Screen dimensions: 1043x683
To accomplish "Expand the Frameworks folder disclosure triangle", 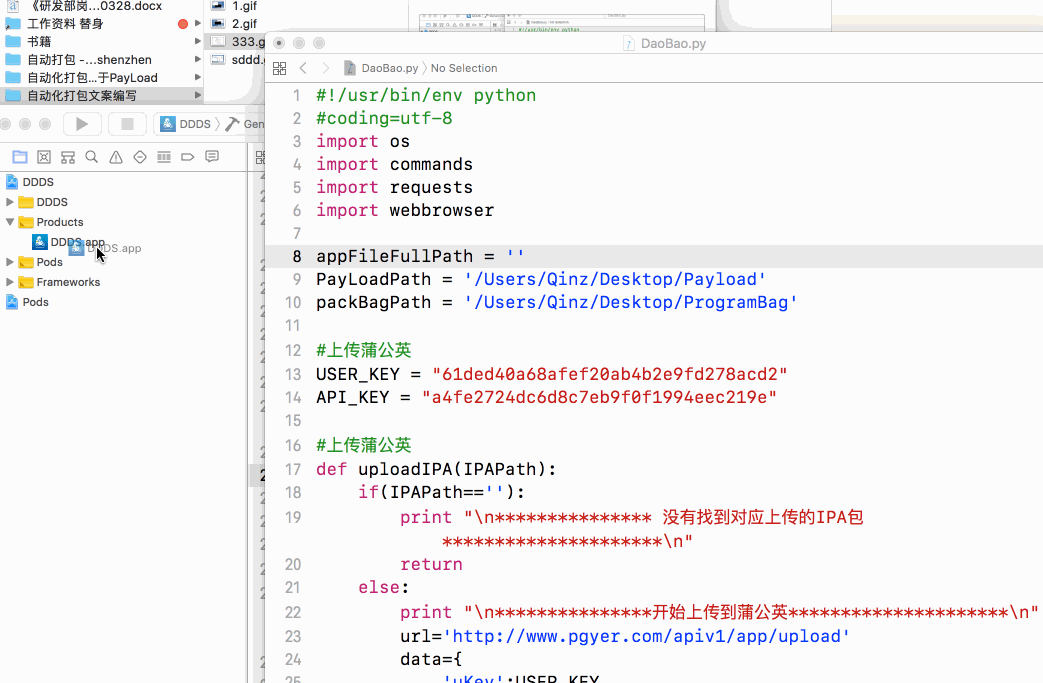I will tap(9, 281).
